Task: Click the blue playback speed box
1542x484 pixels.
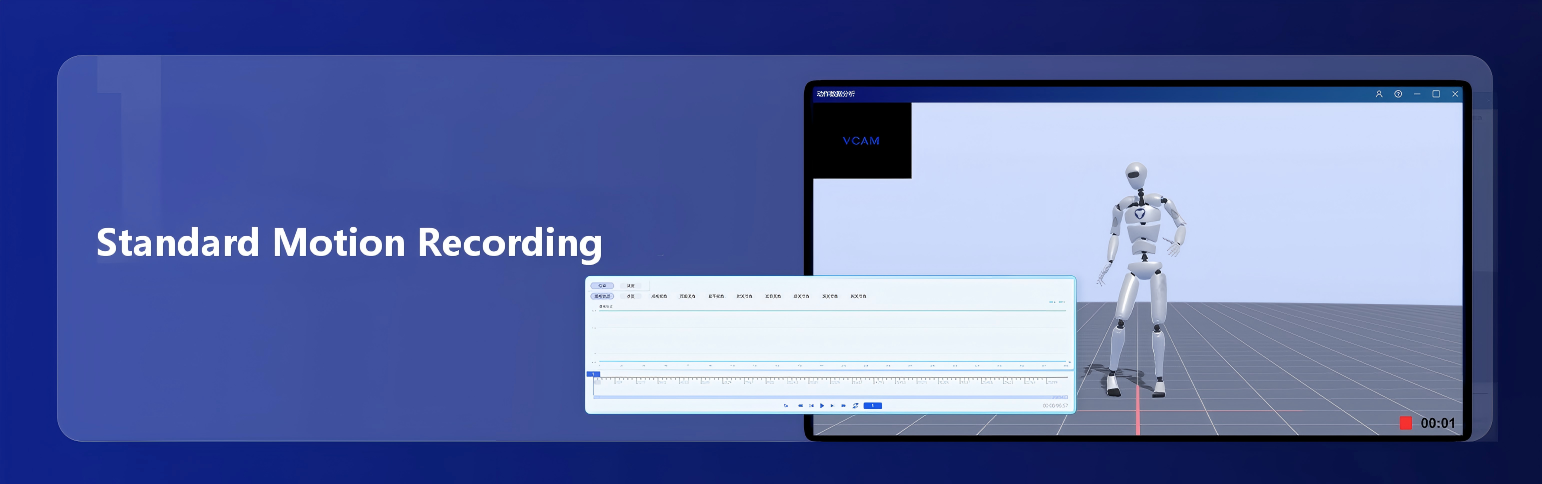Action: (x=872, y=405)
